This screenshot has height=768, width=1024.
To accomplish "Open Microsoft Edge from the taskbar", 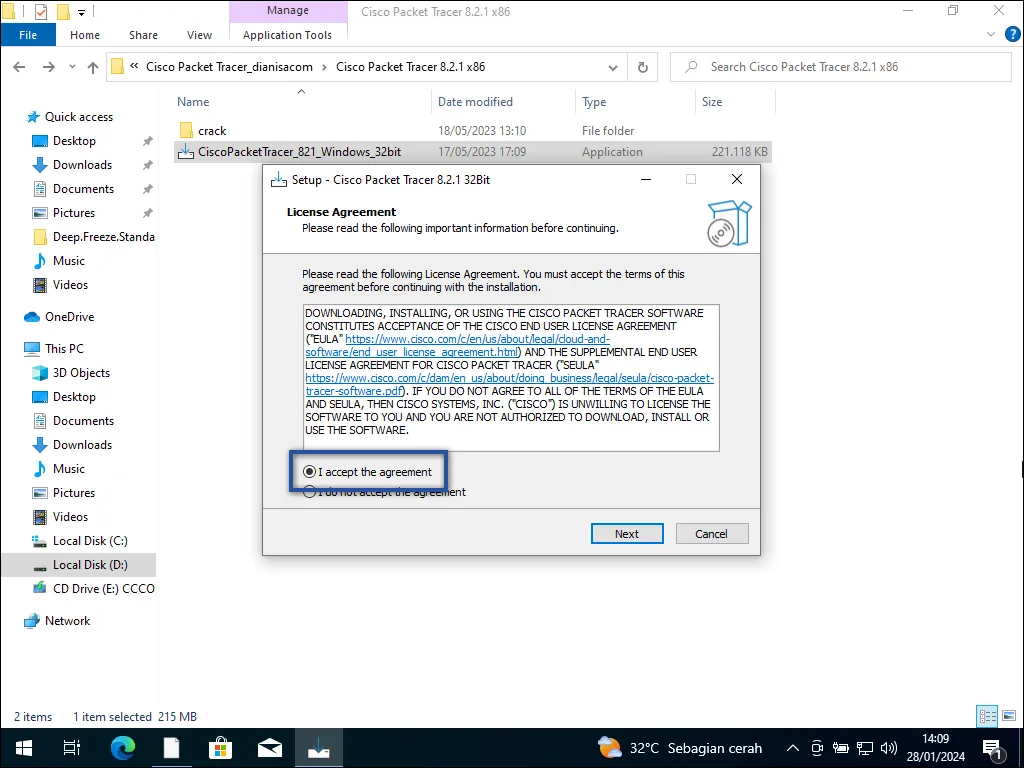I will click(122, 748).
